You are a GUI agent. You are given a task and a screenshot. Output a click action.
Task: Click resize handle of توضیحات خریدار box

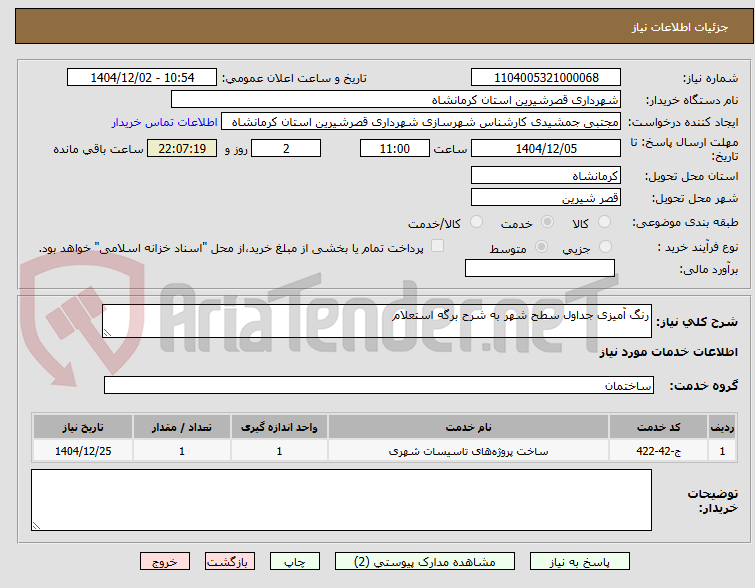click(x=36, y=526)
